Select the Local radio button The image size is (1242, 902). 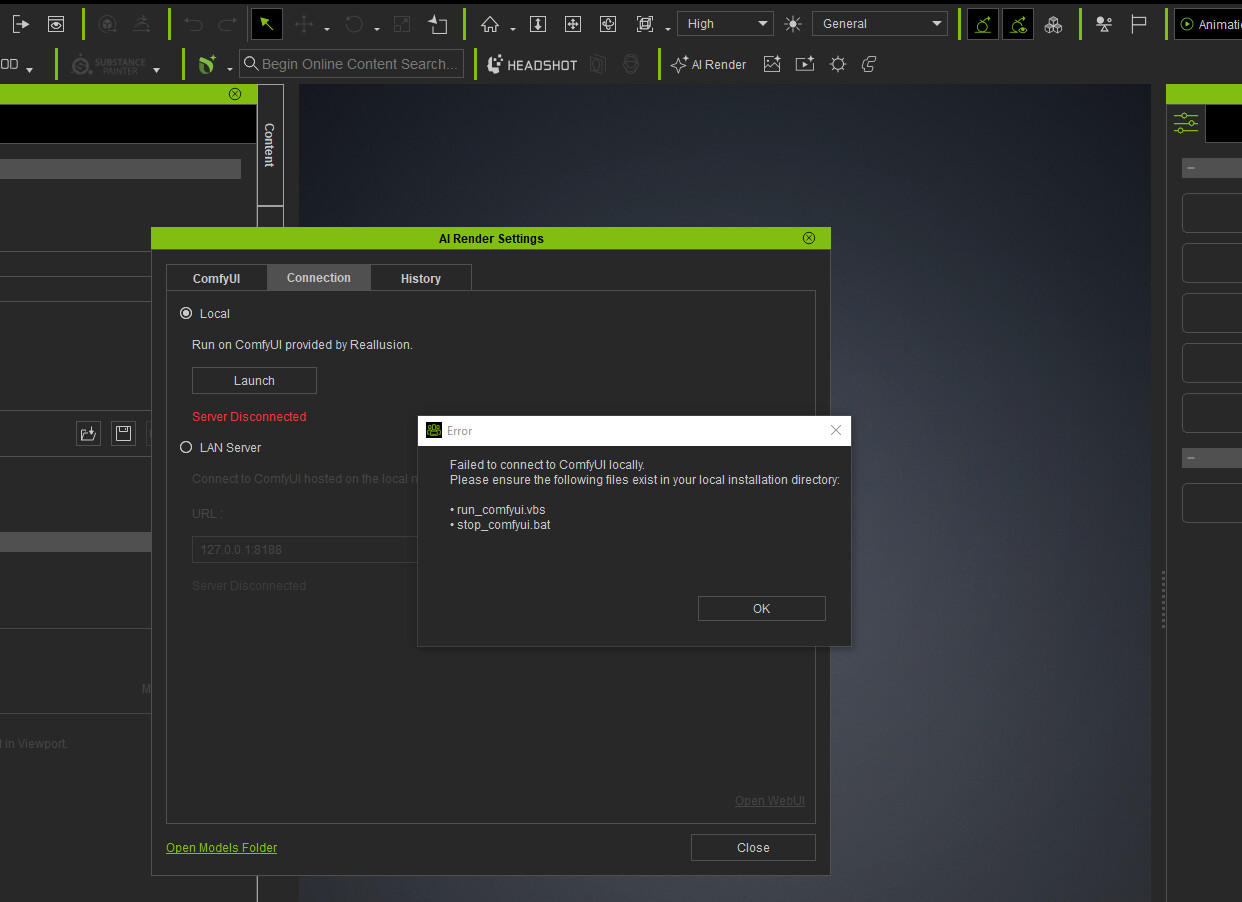(x=186, y=314)
